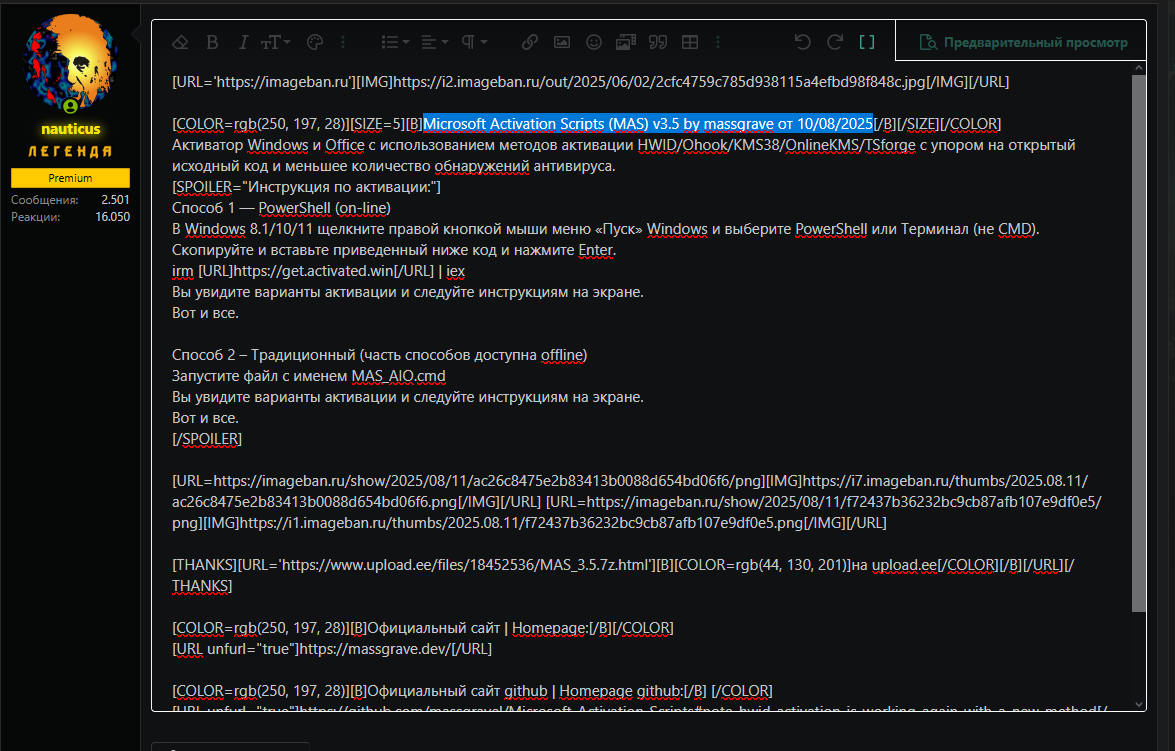
Task: Show more text formatting options after the palette
Action: tap(343, 43)
